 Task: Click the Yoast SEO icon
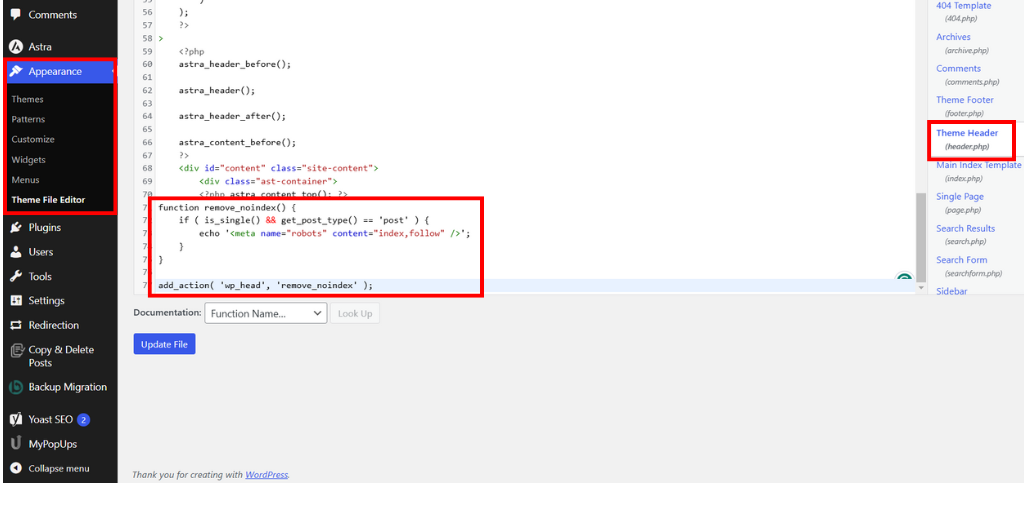16,419
